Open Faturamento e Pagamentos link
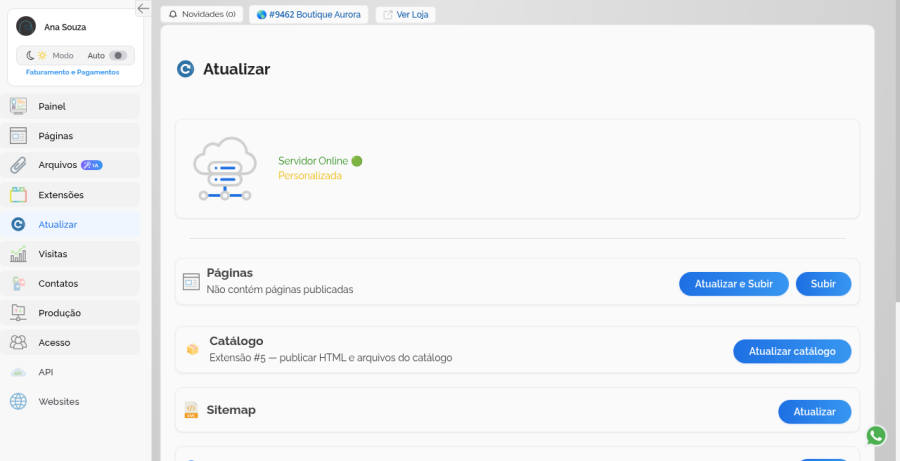The width and height of the screenshot is (900, 461). click(72, 72)
